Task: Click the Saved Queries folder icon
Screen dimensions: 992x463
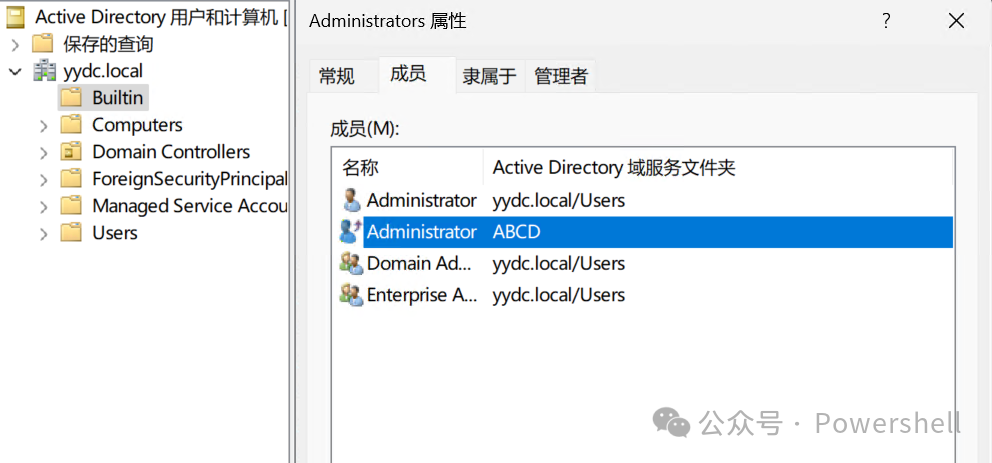Action: pos(42,44)
